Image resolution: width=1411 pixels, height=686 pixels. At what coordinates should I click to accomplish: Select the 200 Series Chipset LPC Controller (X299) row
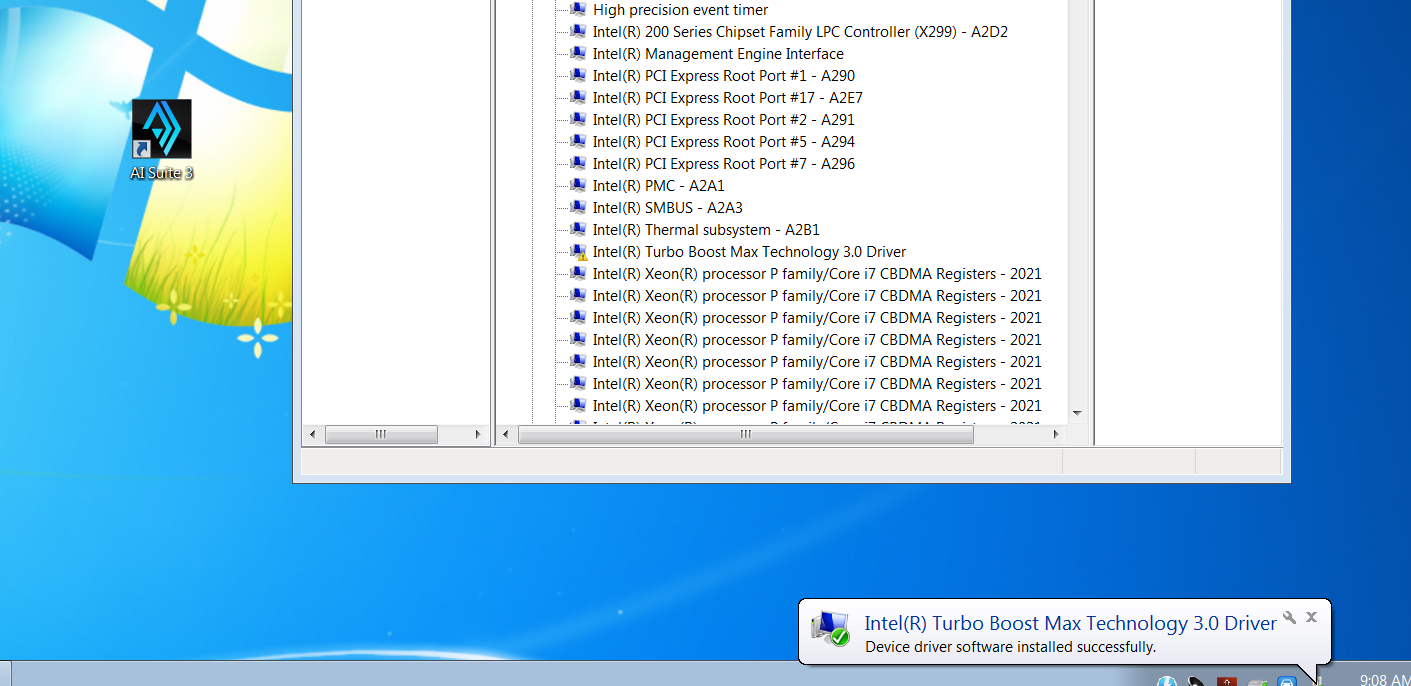coord(800,32)
